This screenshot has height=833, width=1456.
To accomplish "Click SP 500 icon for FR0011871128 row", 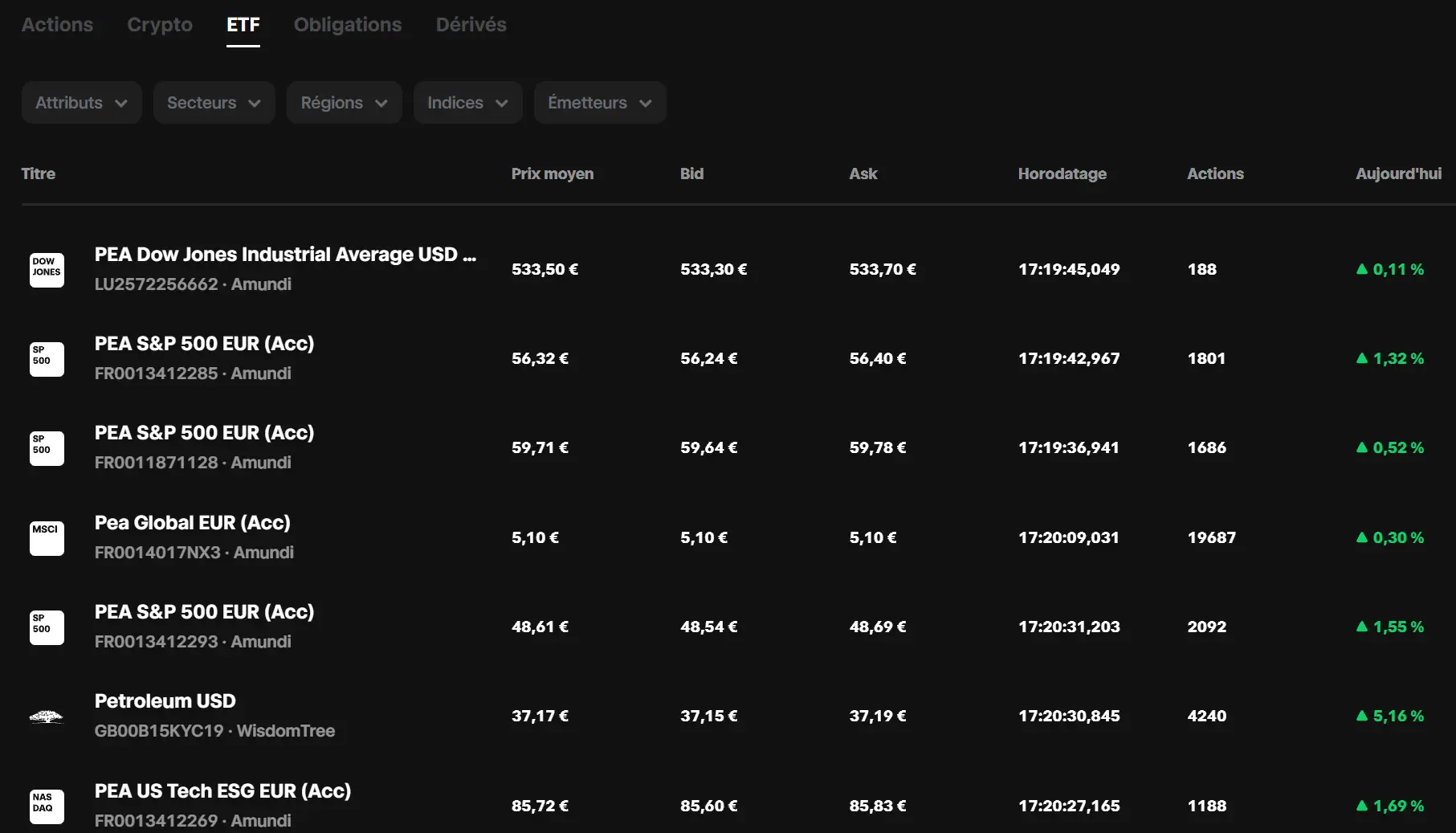I will (x=47, y=448).
